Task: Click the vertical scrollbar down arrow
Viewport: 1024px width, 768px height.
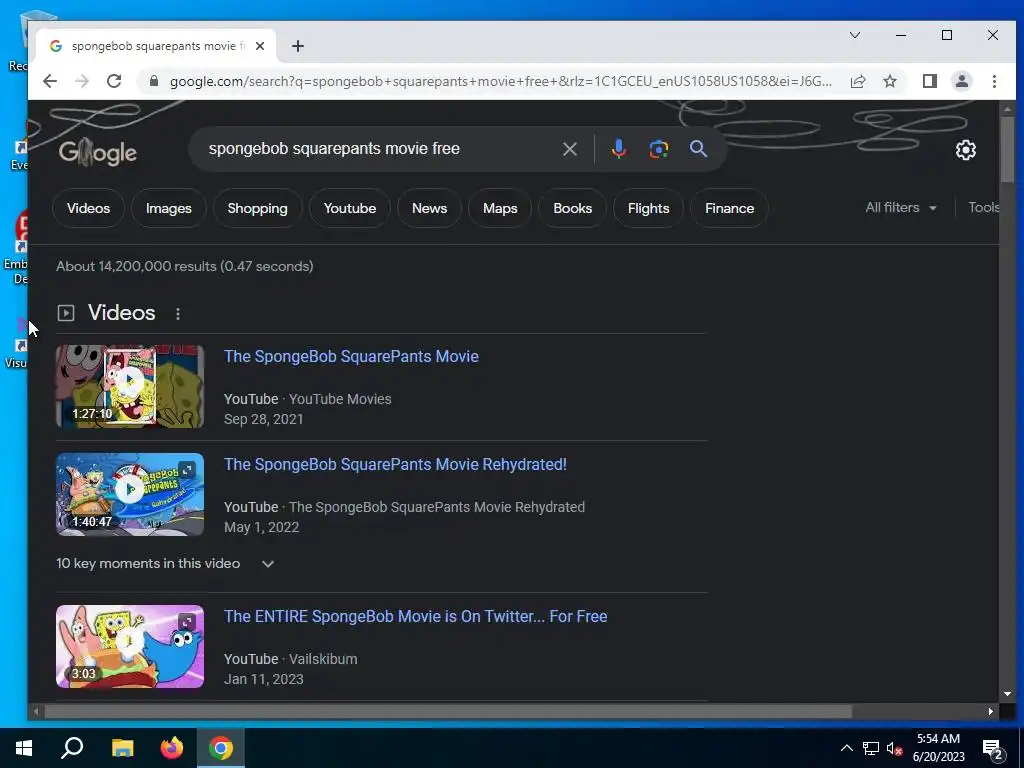Action: [x=1007, y=694]
